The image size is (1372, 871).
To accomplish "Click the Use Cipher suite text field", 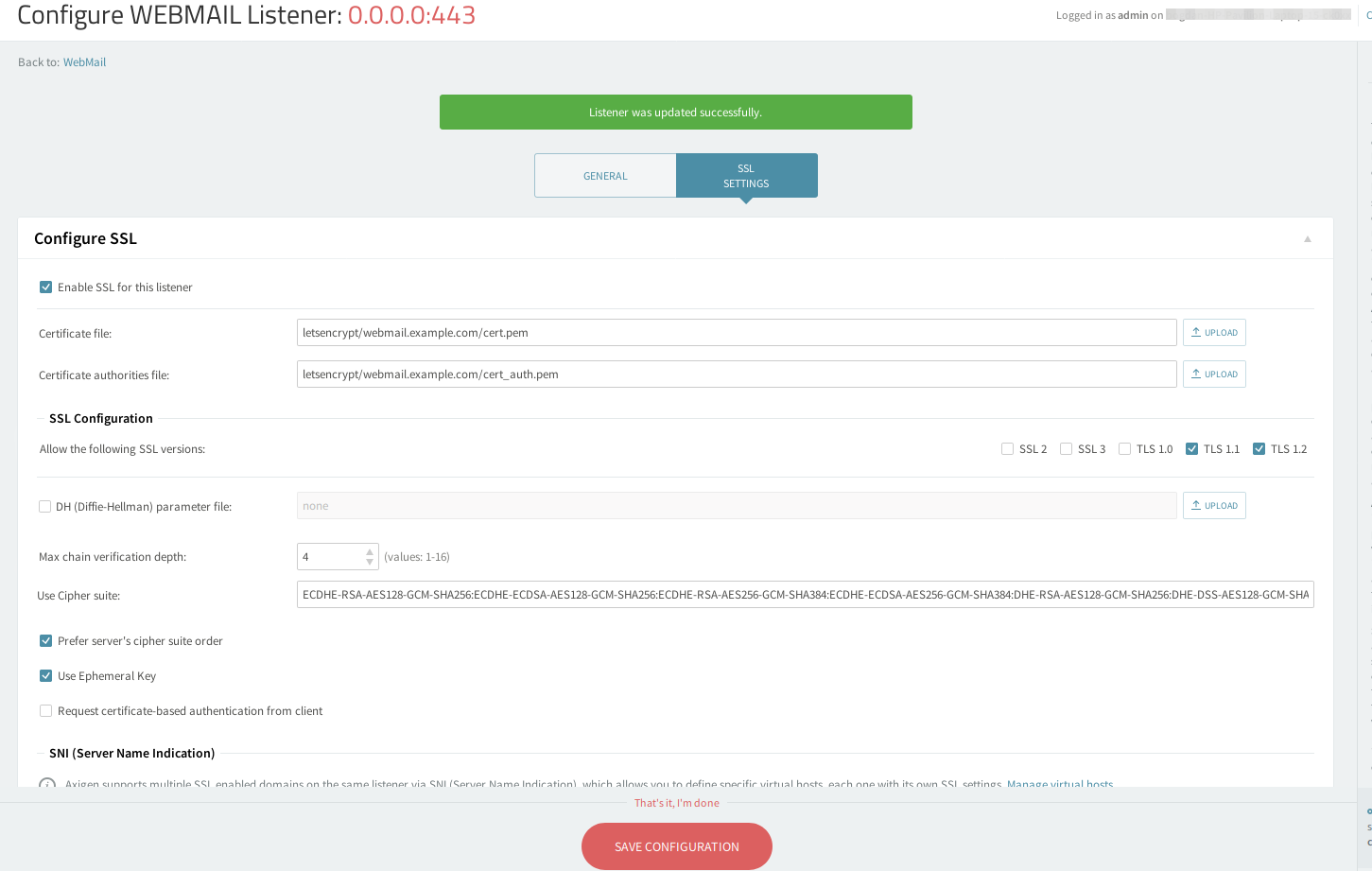I will (x=805, y=595).
